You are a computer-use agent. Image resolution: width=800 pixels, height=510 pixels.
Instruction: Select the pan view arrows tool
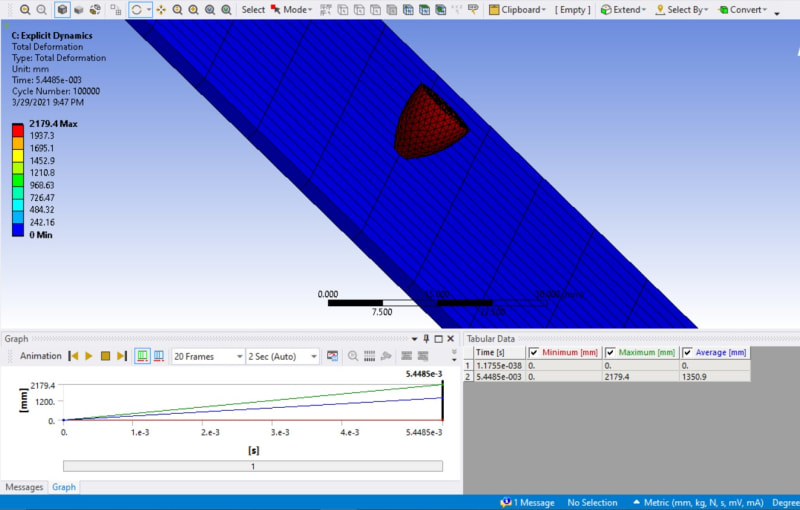161,9
